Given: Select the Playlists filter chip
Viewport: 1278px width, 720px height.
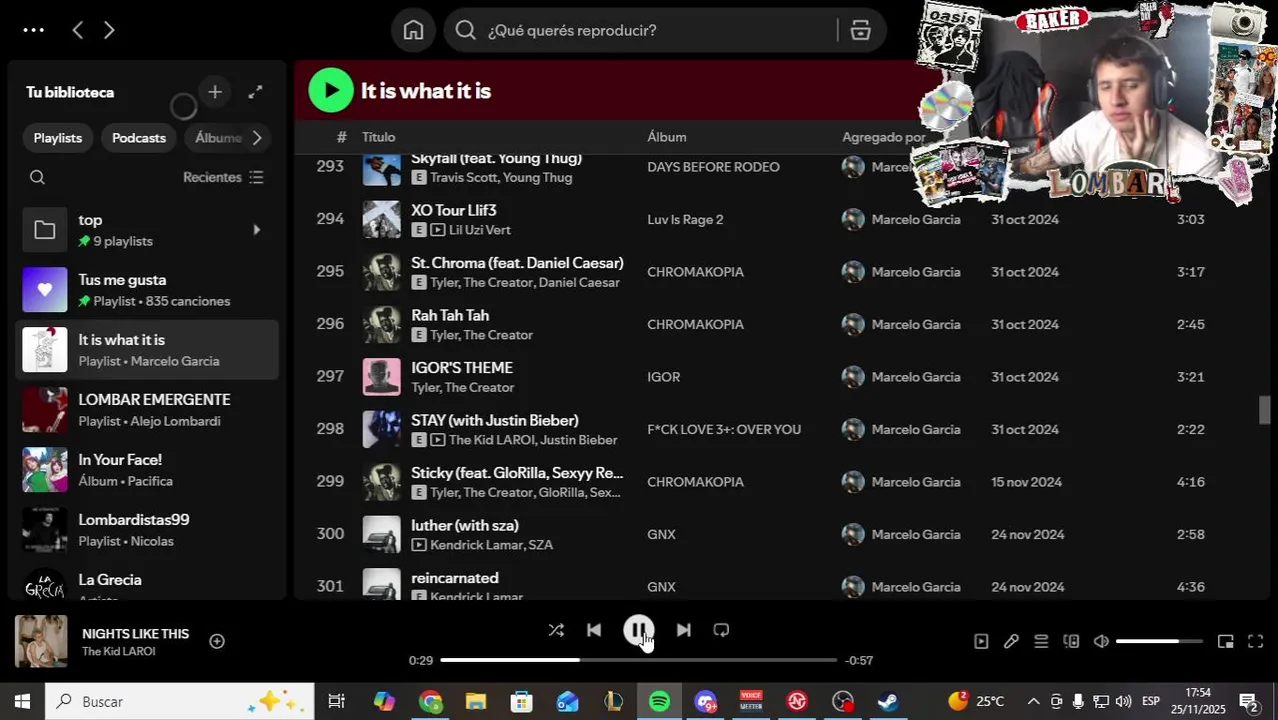Looking at the screenshot, I should pos(58,138).
